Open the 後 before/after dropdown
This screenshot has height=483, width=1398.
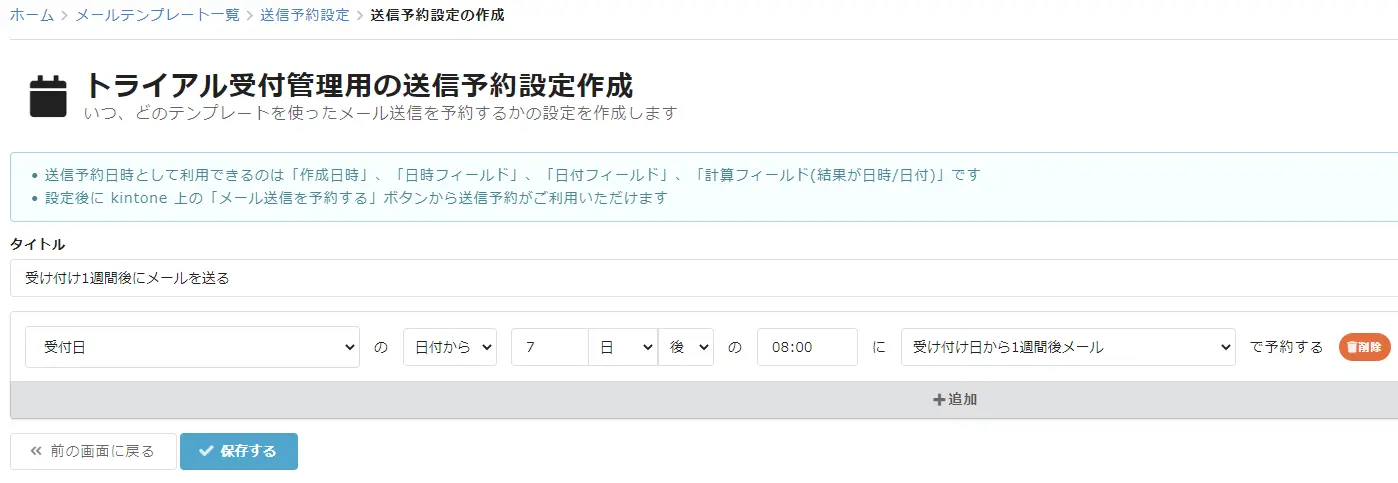coord(686,347)
